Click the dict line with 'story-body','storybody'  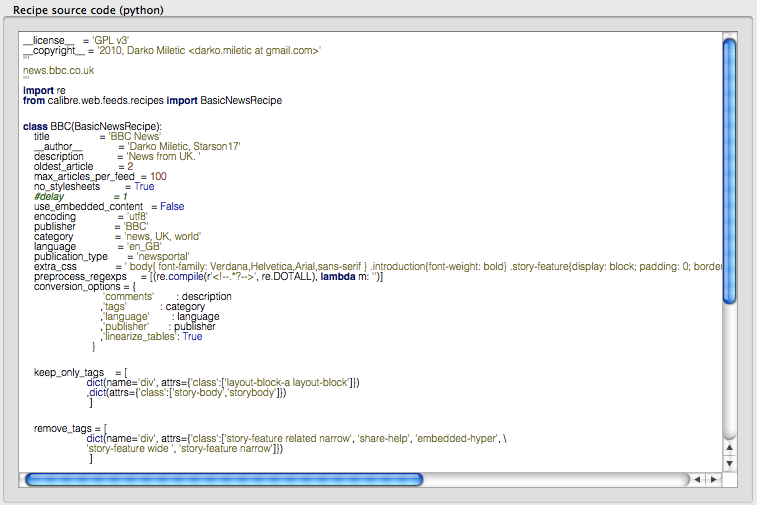coord(187,393)
